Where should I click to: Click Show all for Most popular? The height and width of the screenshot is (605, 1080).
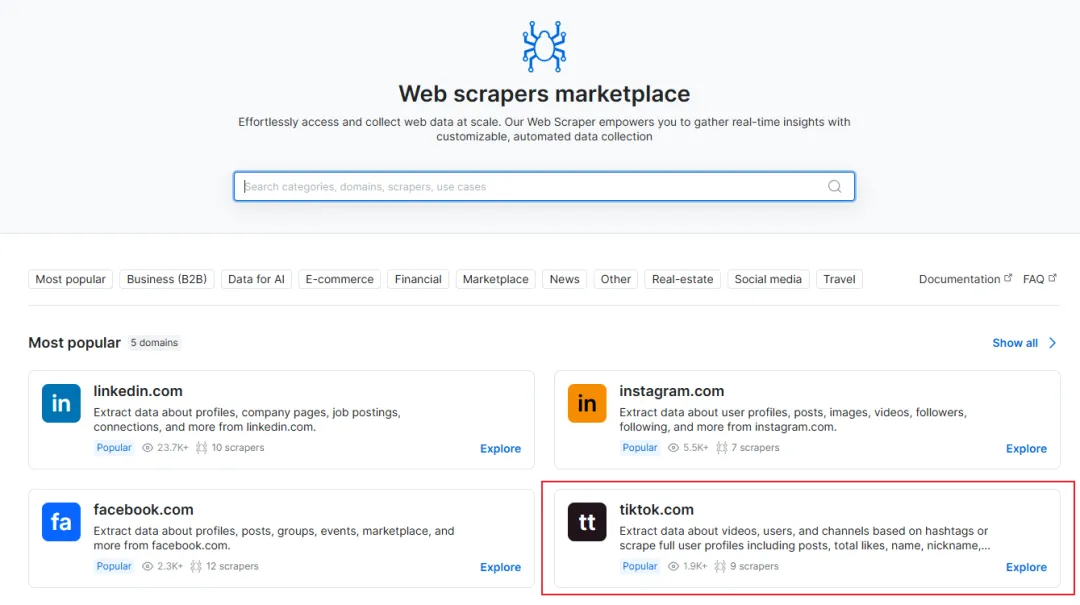pyautogui.click(x=1015, y=343)
